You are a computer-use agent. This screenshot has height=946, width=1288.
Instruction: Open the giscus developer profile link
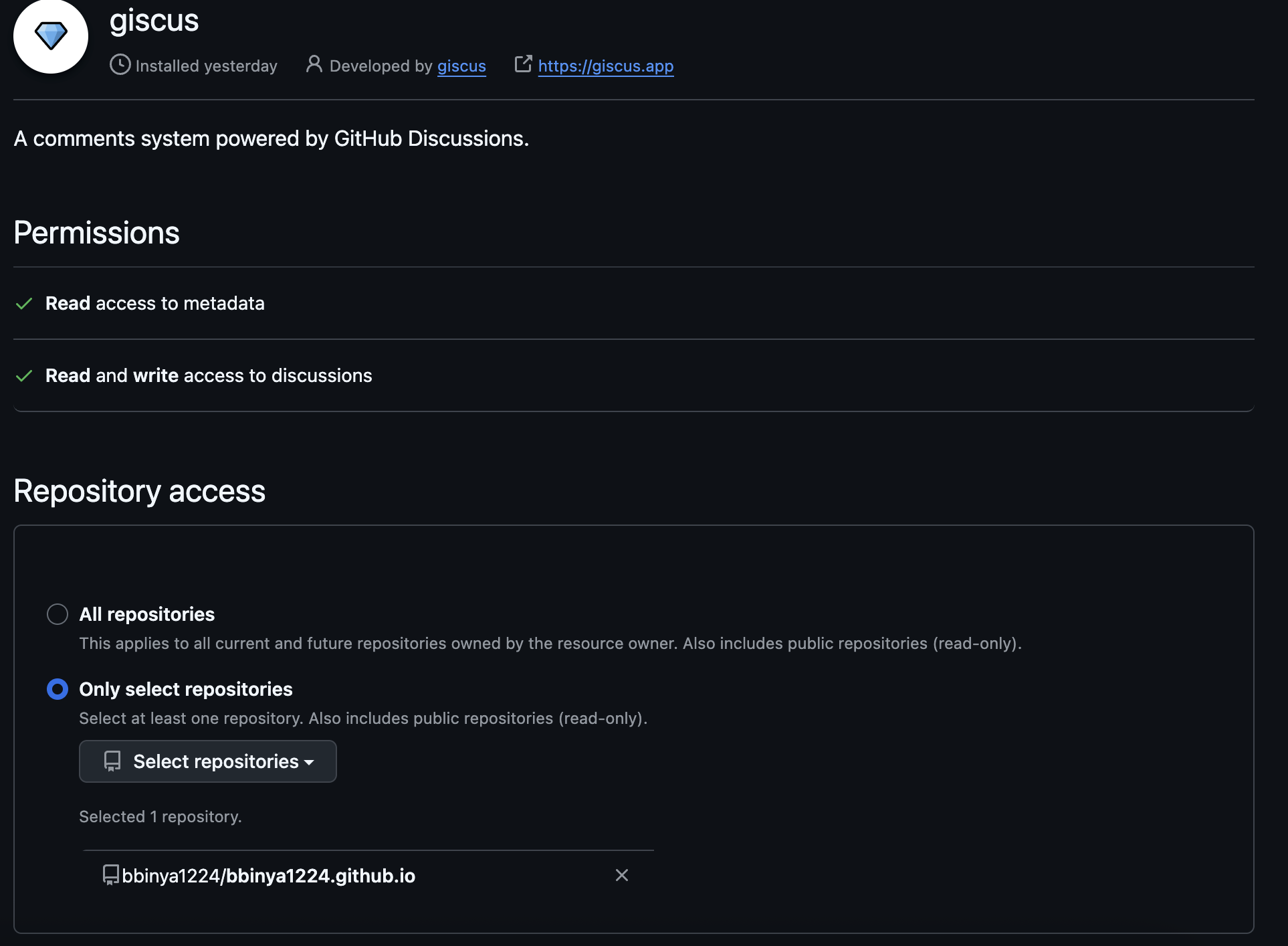click(x=461, y=66)
